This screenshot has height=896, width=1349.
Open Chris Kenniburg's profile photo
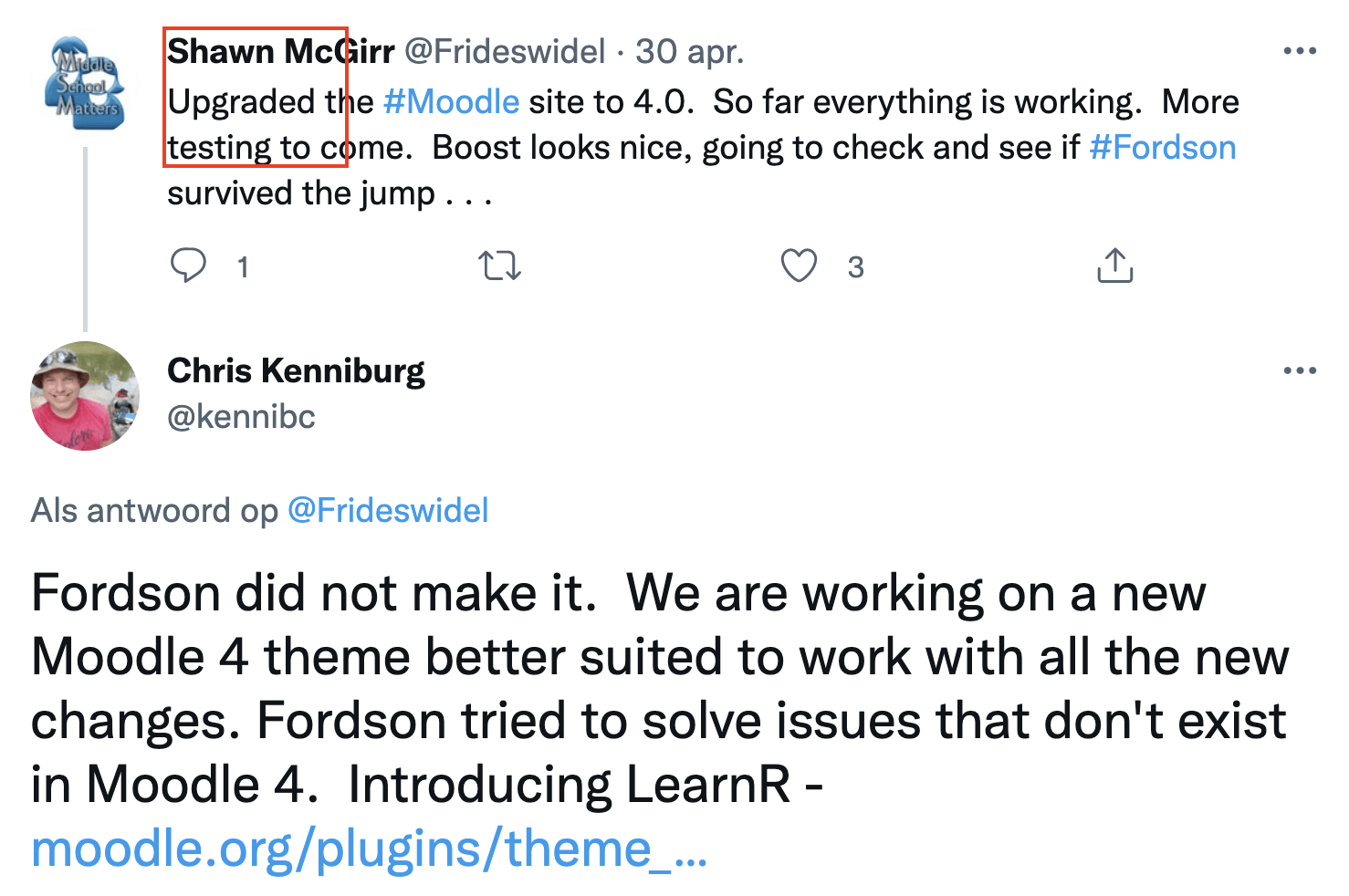pos(85,396)
